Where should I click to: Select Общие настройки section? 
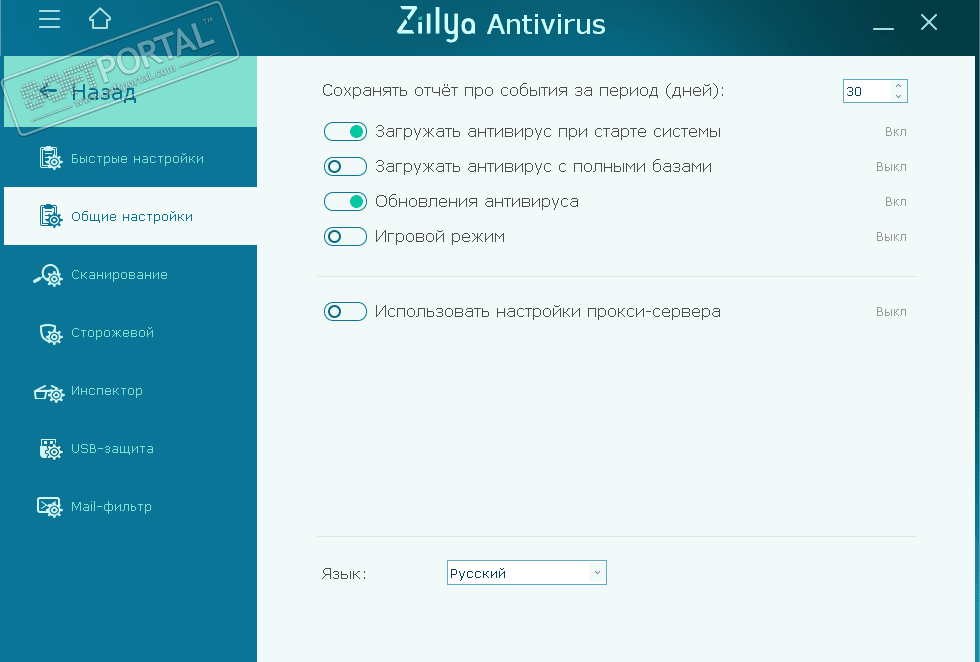(x=130, y=216)
